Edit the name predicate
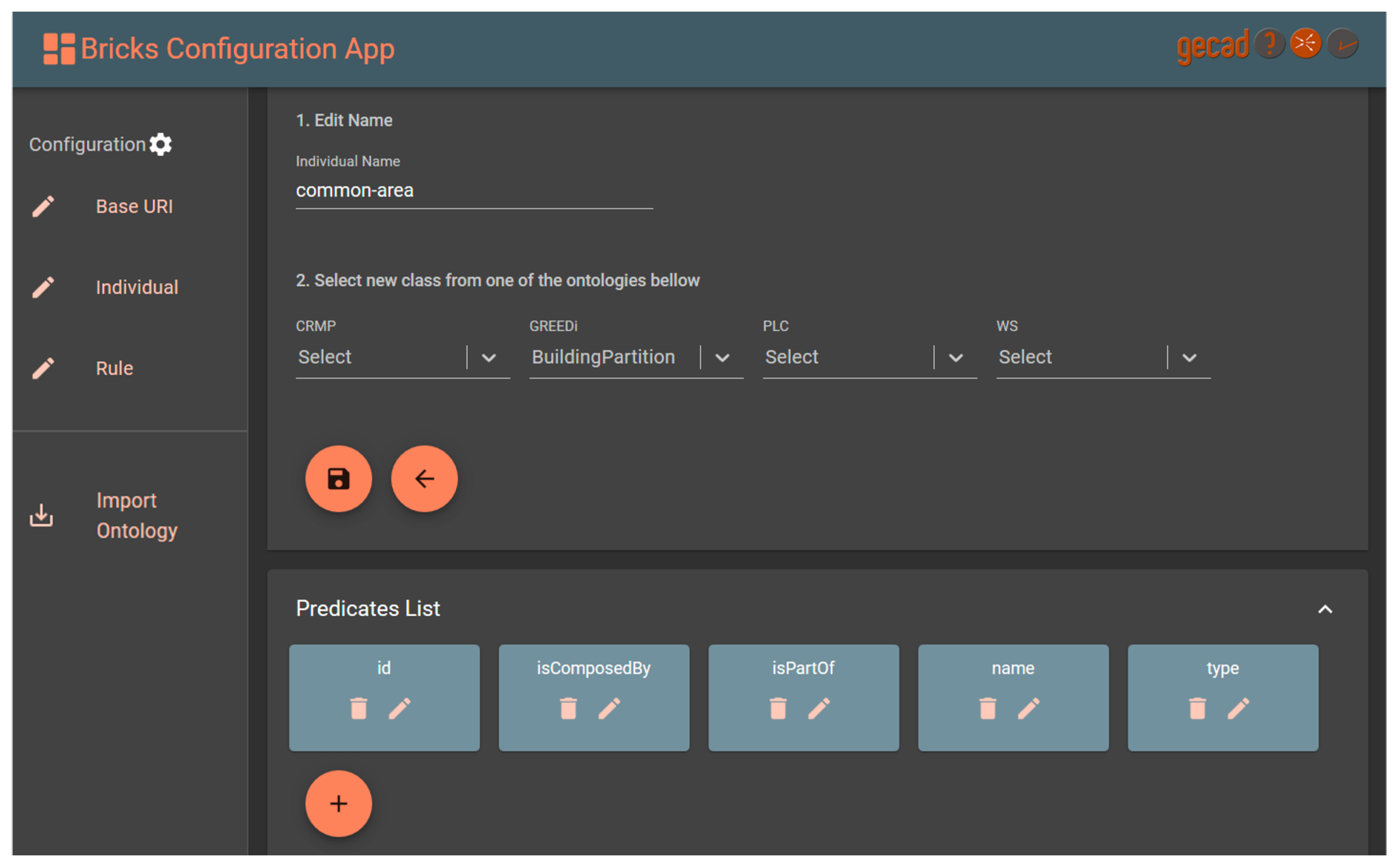 click(x=1029, y=708)
